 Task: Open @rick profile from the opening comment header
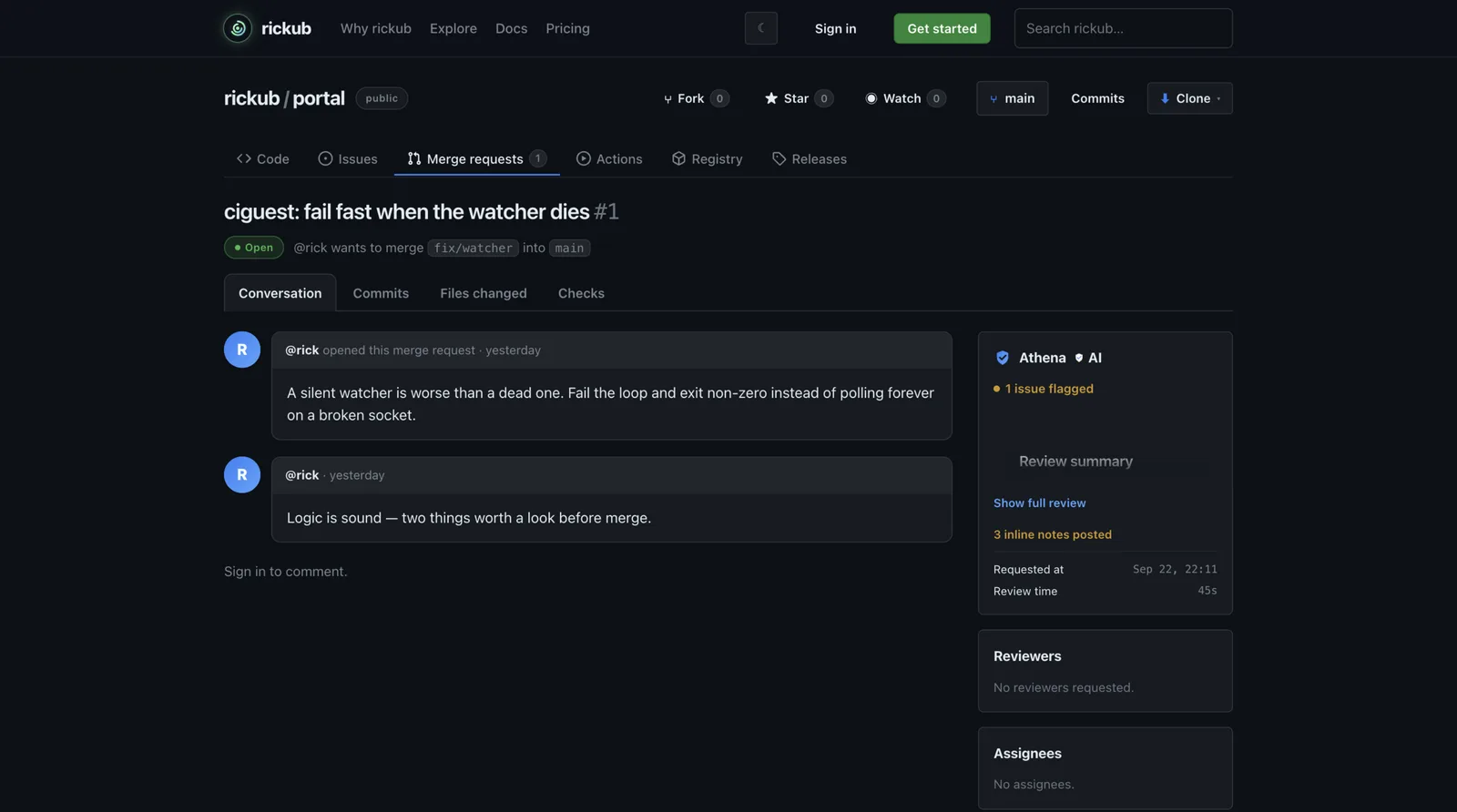(x=302, y=350)
